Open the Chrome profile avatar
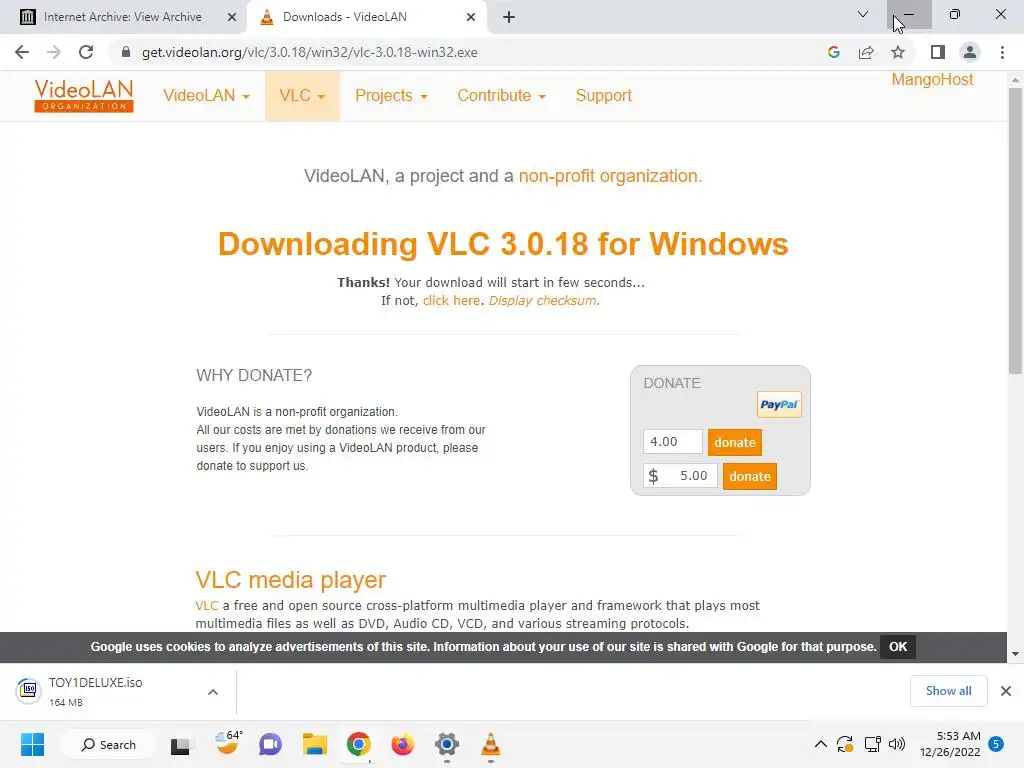The width and height of the screenshot is (1024, 768). tap(970, 52)
